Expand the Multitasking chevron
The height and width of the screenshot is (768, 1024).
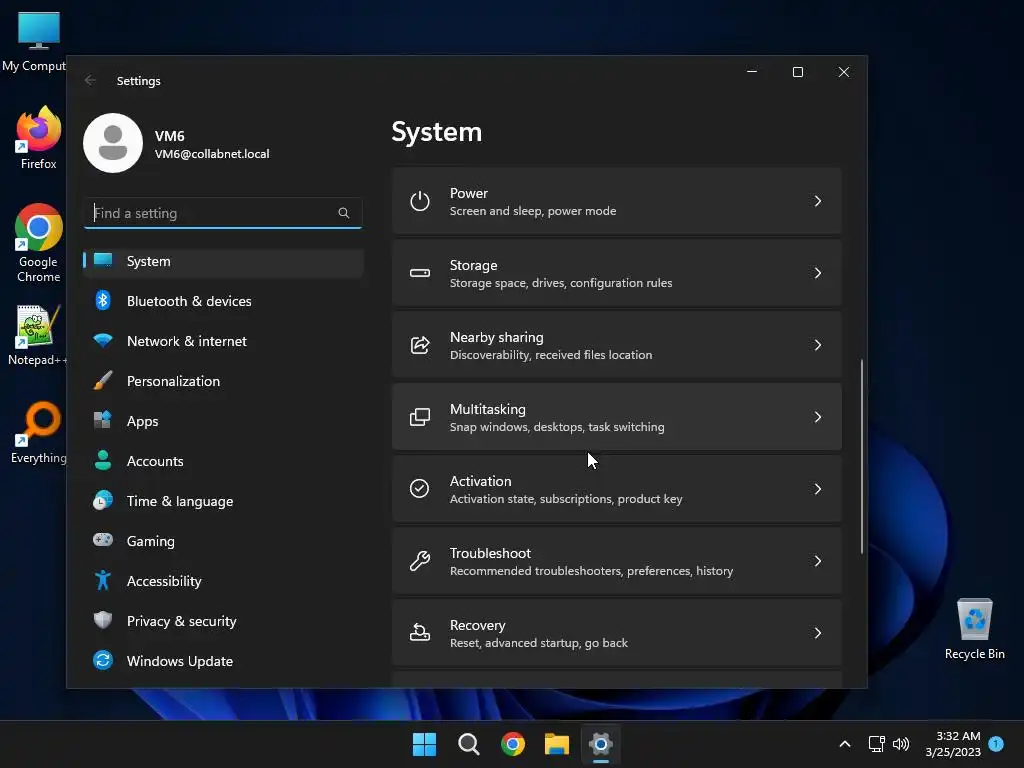[x=818, y=417]
